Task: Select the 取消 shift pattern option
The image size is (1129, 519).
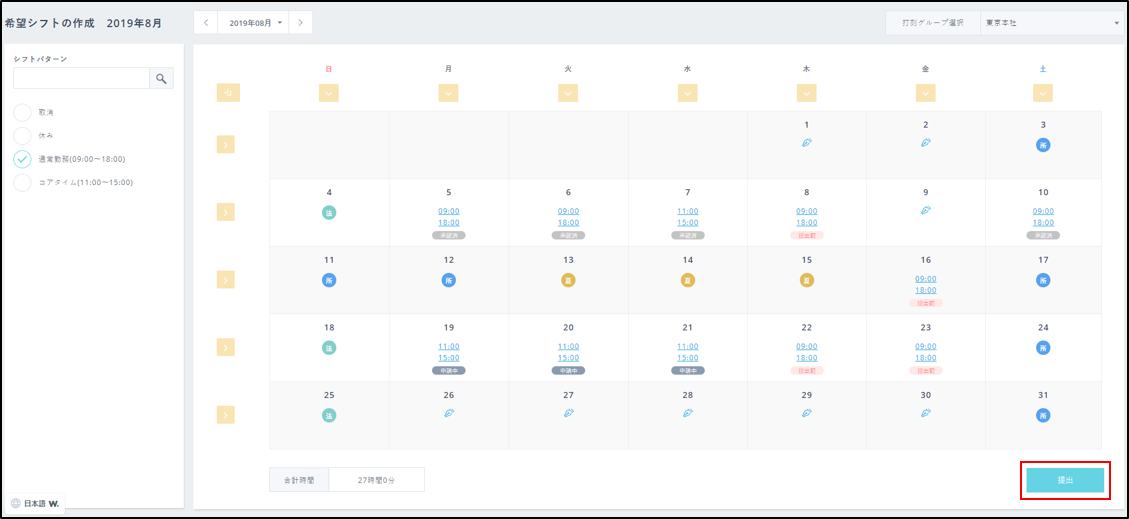Action: point(23,112)
